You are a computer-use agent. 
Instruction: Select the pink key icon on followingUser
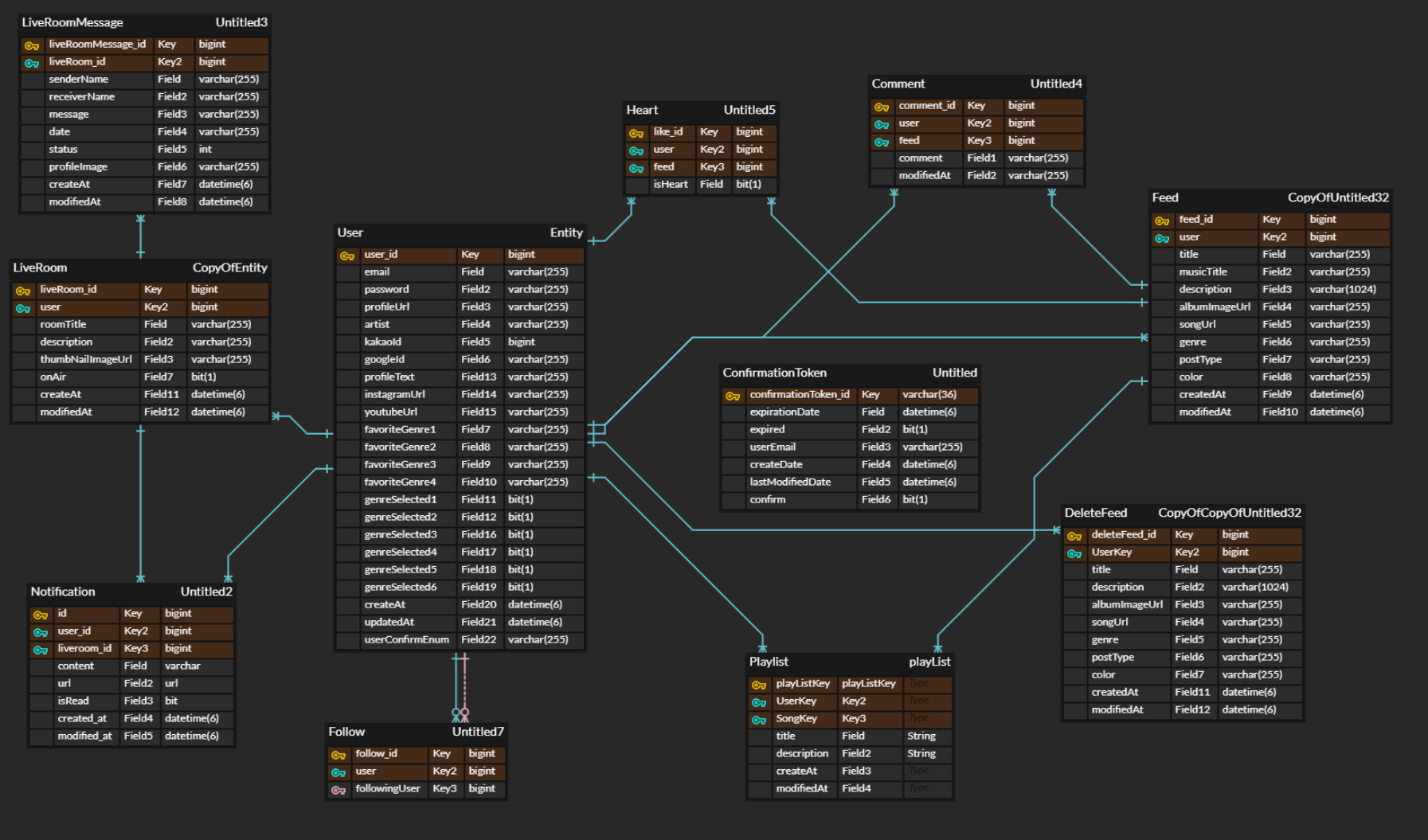coord(338,789)
